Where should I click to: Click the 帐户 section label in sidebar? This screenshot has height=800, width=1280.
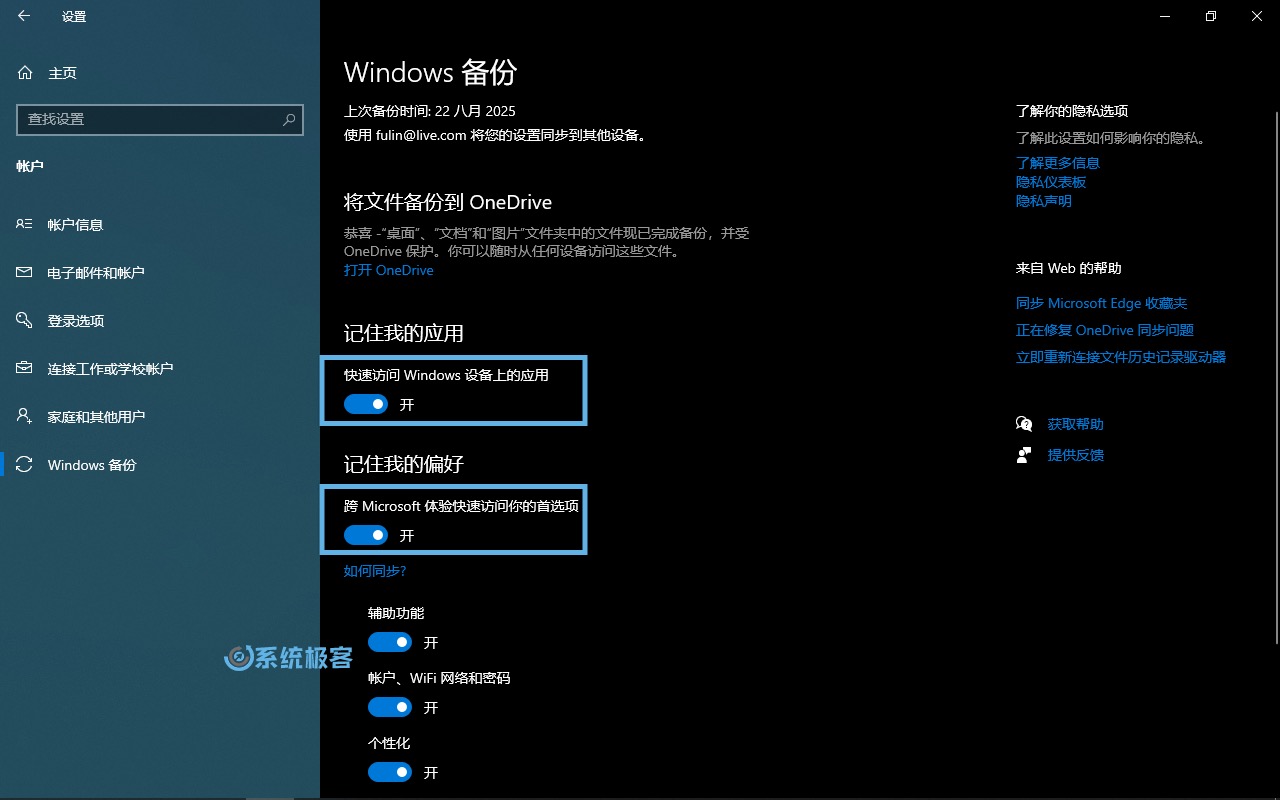pyautogui.click(x=30, y=166)
